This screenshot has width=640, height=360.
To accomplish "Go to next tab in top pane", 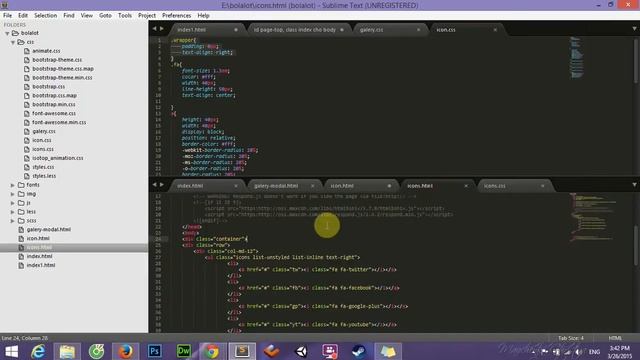I will [162, 29].
